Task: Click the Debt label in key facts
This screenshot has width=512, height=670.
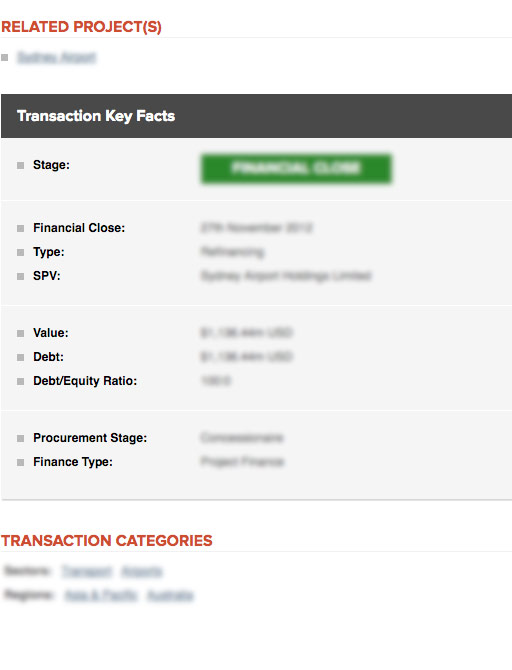Action: 48,357
